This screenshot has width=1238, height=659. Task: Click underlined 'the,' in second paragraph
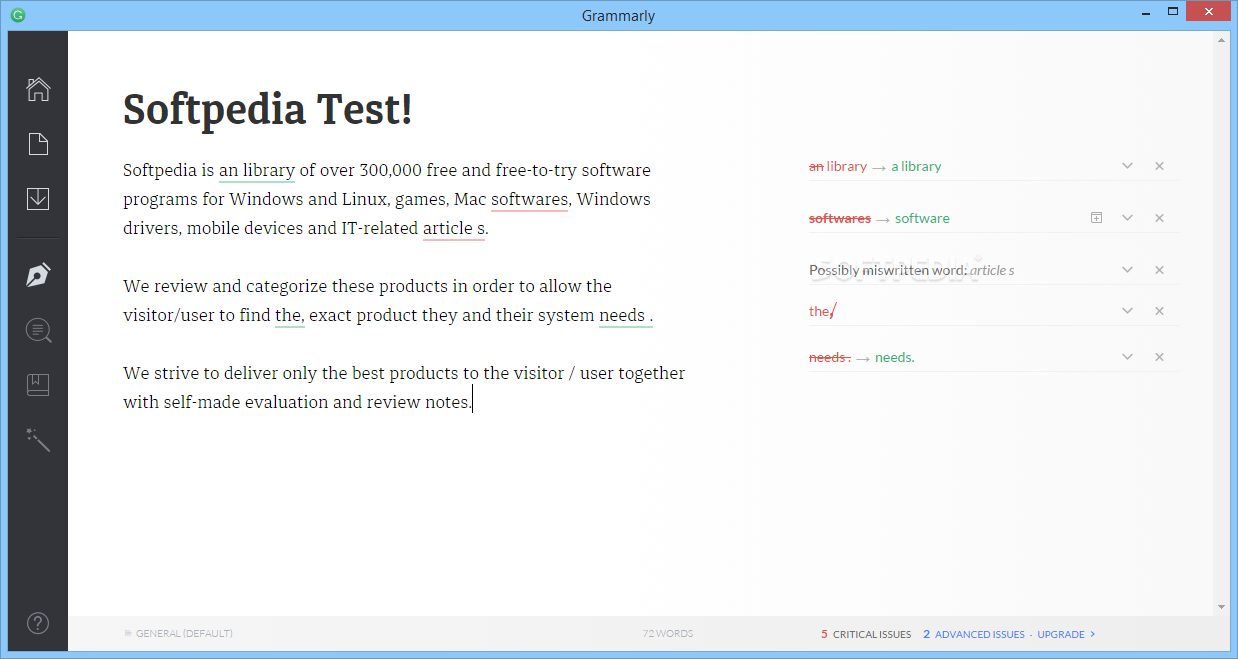click(x=289, y=315)
